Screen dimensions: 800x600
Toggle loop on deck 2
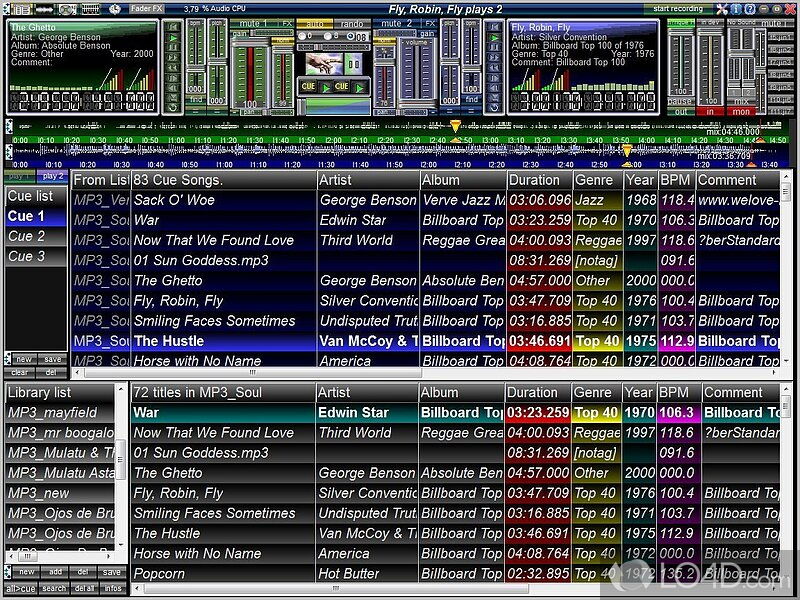[x=494, y=108]
